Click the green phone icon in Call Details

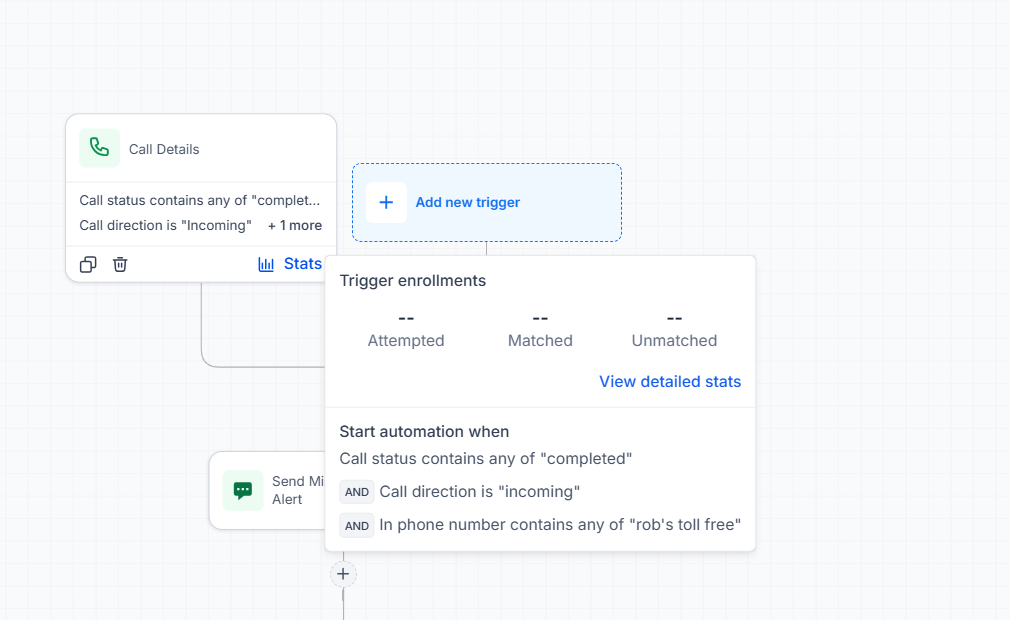coord(99,148)
